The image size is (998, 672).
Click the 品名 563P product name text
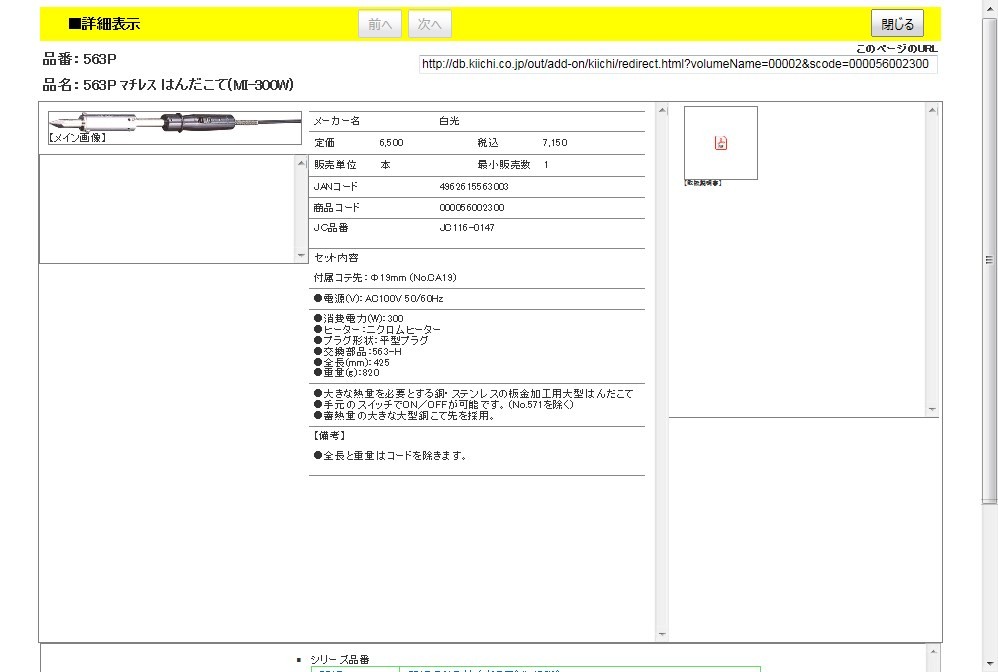point(168,85)
